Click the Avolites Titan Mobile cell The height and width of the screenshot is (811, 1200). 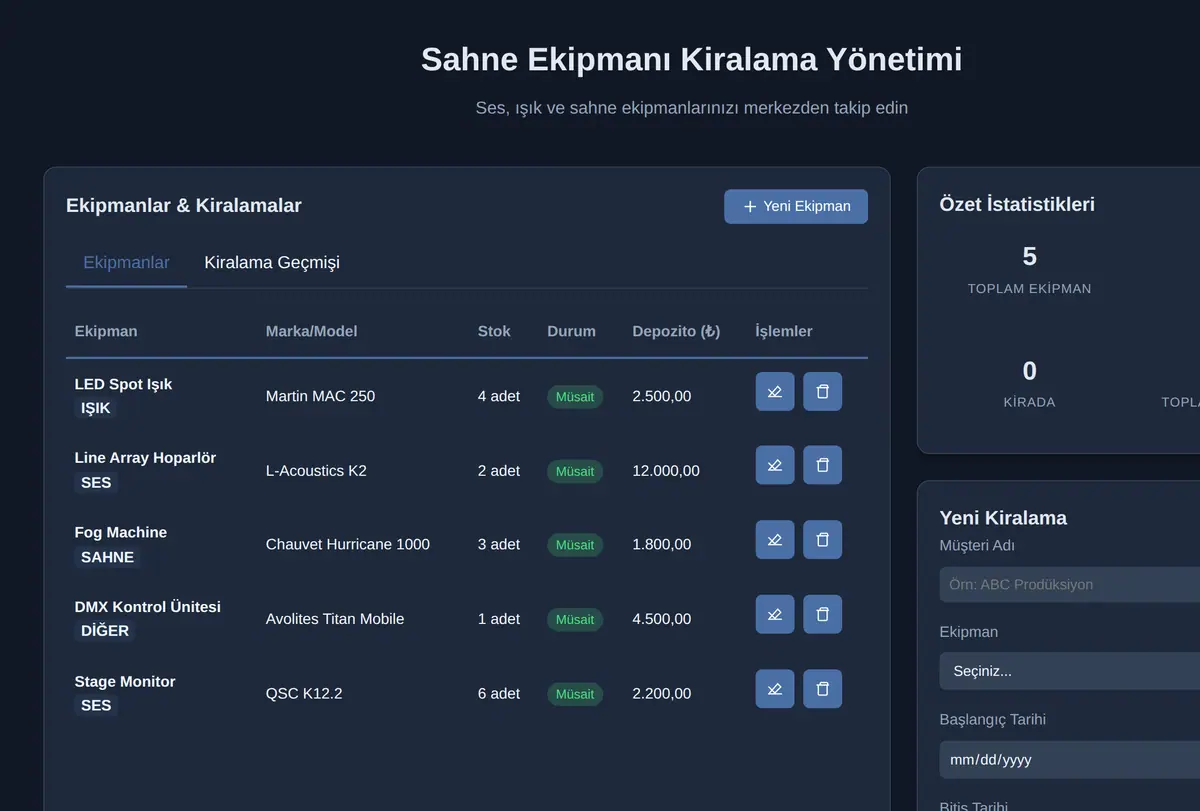[x=335, y=619]
